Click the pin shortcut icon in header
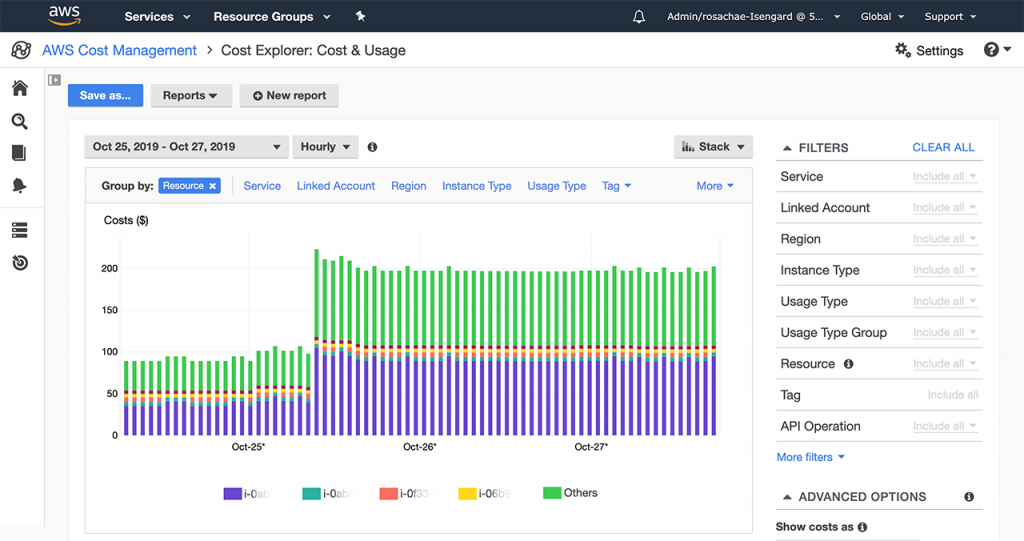The image size is (1024, 541). [x=360, y=17]
